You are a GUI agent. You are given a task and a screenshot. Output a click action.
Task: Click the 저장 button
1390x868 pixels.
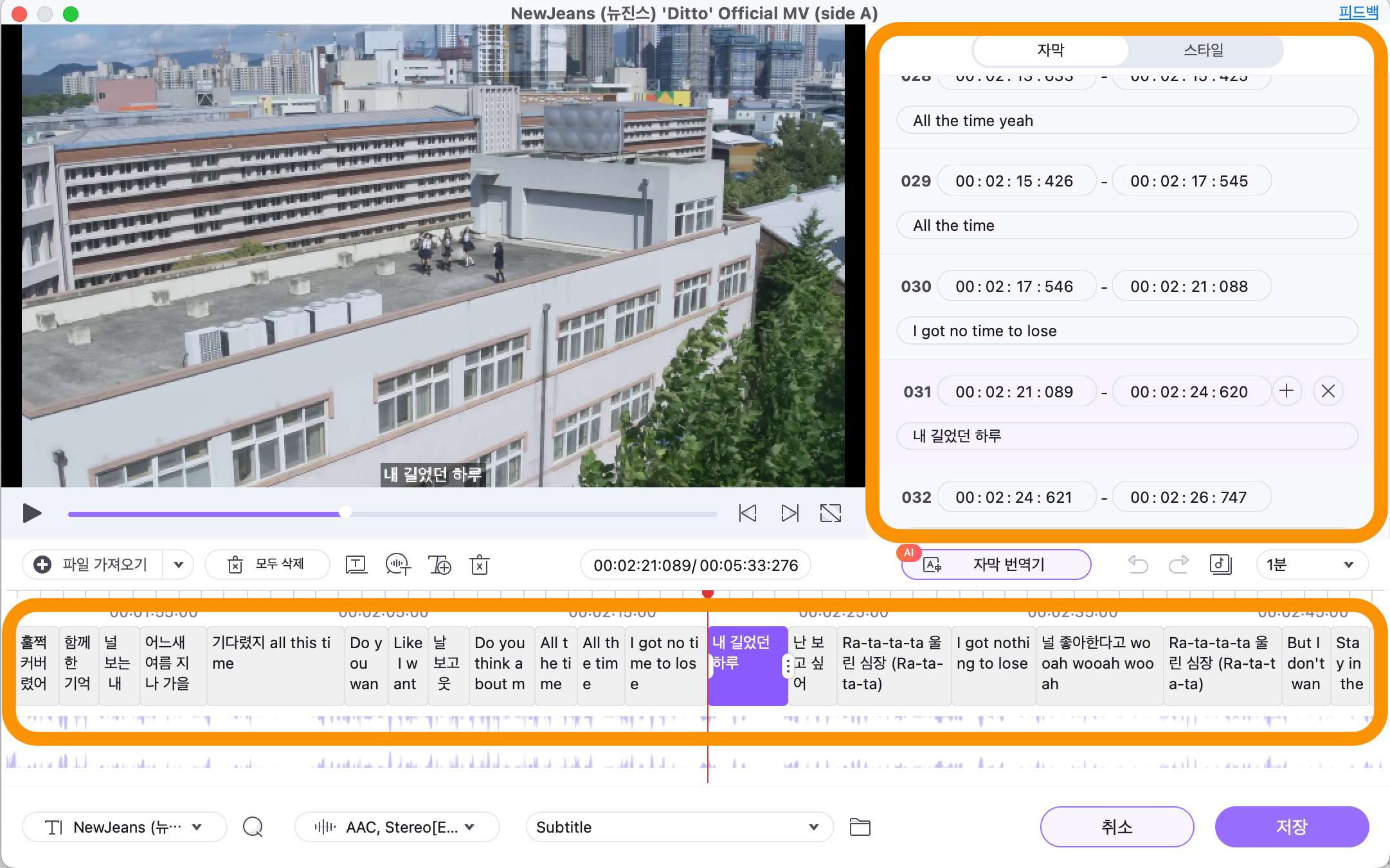click(x=1293, y=826)
